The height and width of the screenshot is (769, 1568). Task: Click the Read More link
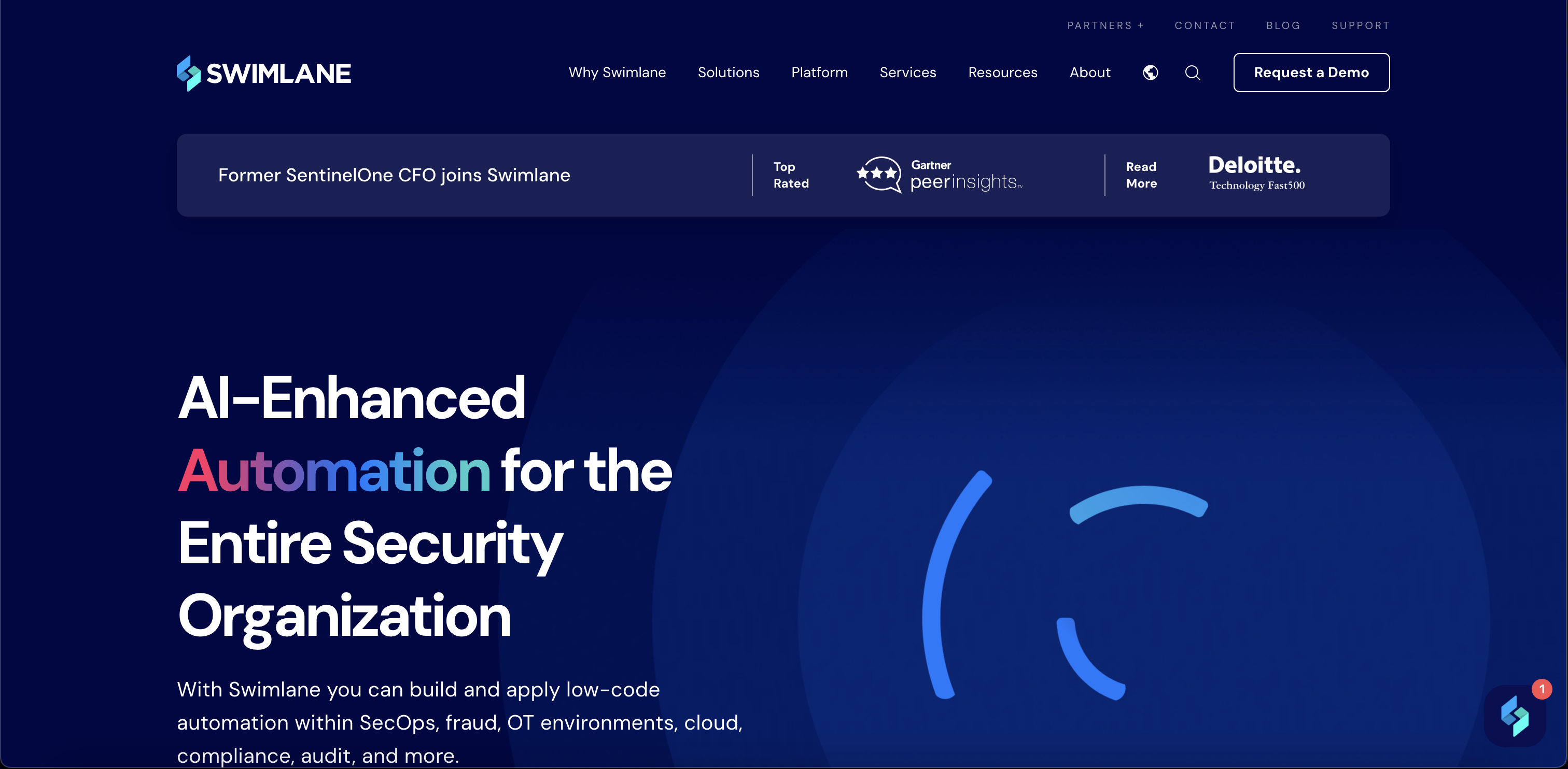click(x=1141, y=175)
